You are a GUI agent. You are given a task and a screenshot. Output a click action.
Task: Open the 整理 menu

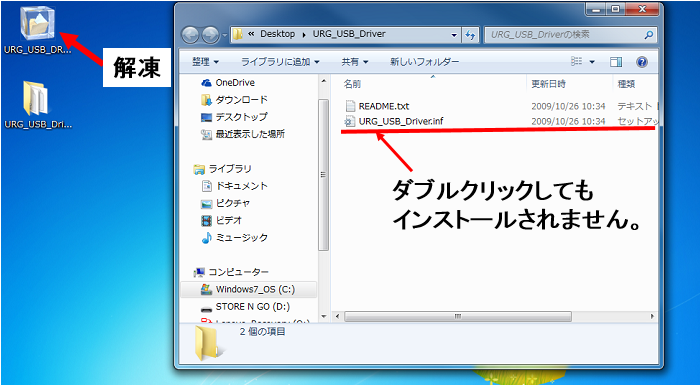206,62
